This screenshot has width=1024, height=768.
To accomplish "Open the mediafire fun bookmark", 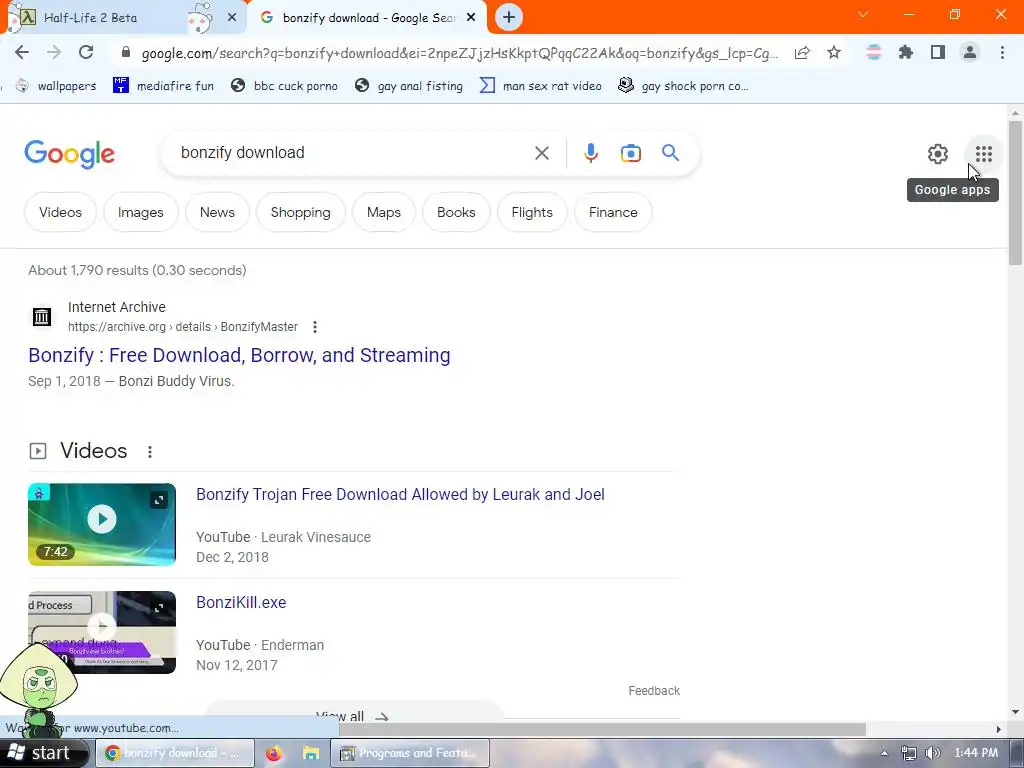I will [163, 86].
